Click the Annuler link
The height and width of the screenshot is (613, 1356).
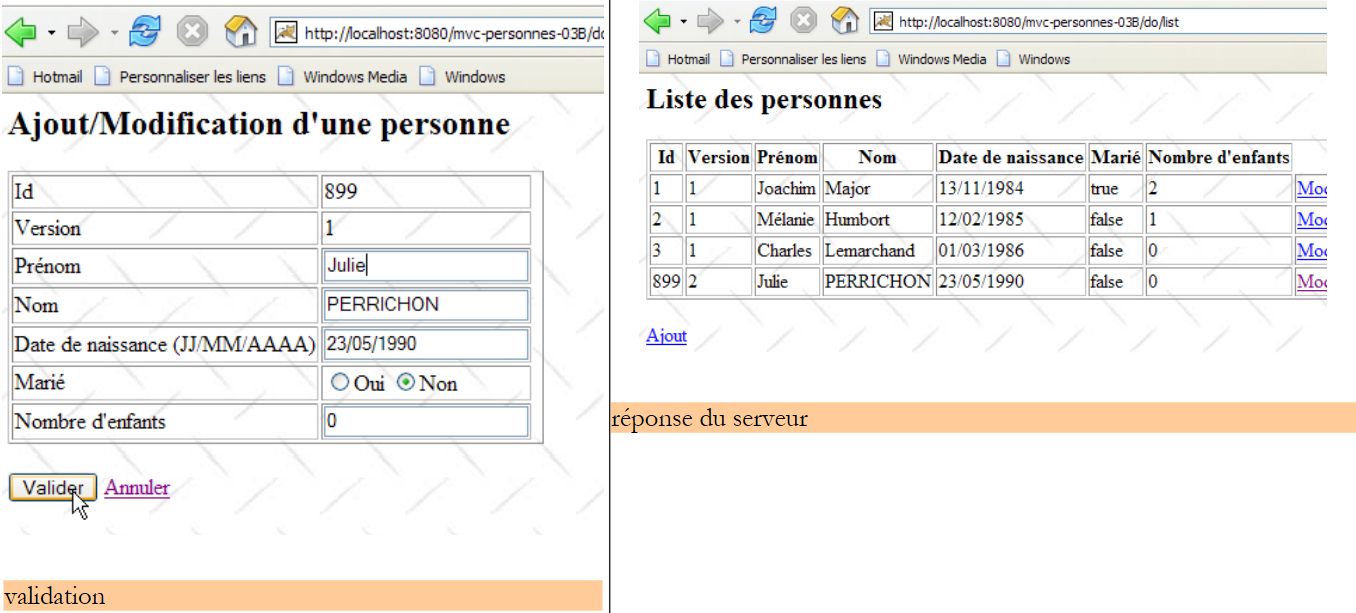click(x=137, y=488)
